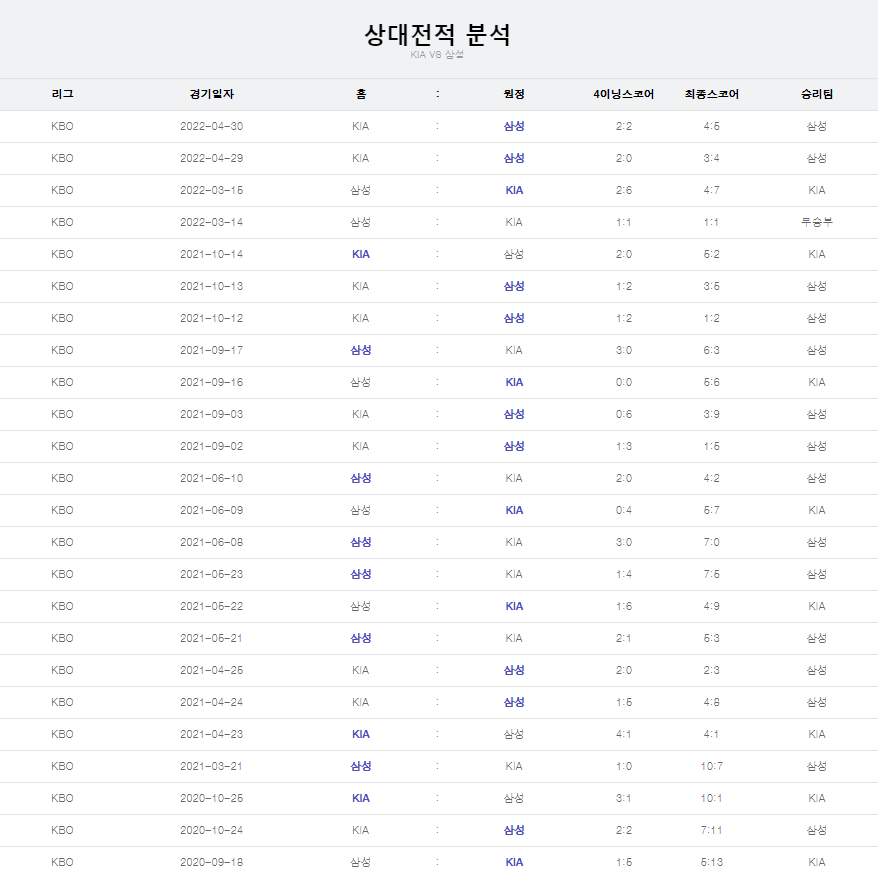Select away team KIA in 2020-09-18 row
This screenshot has height=874, width=878.
click(514, 862)
